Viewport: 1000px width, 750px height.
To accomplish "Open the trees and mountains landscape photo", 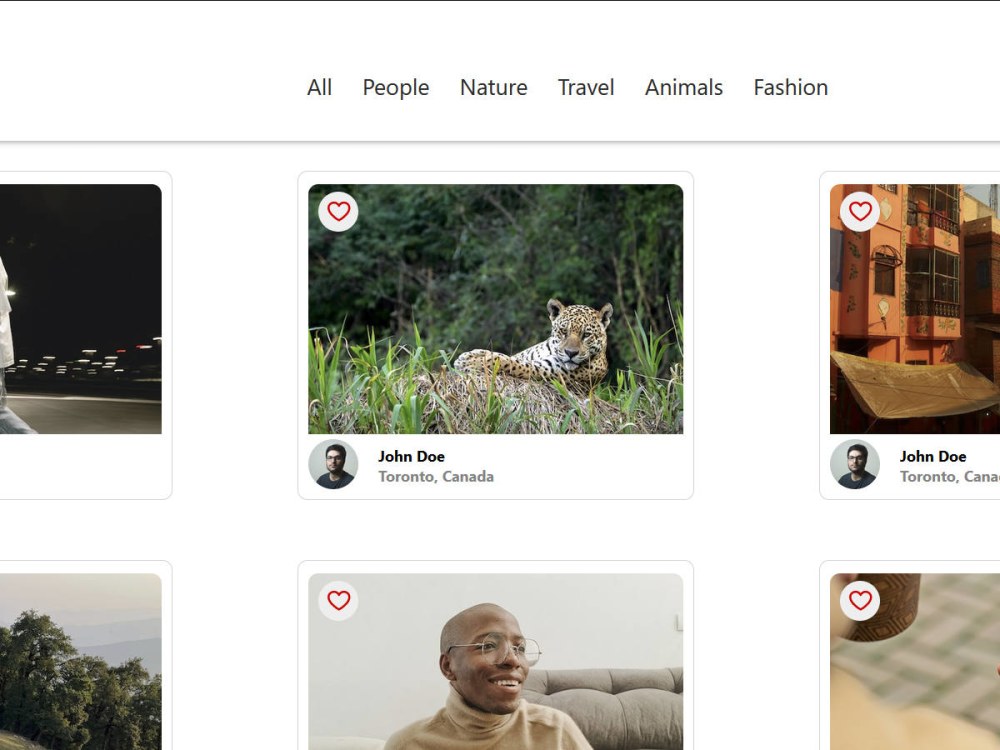I will (x=80, y=661).
